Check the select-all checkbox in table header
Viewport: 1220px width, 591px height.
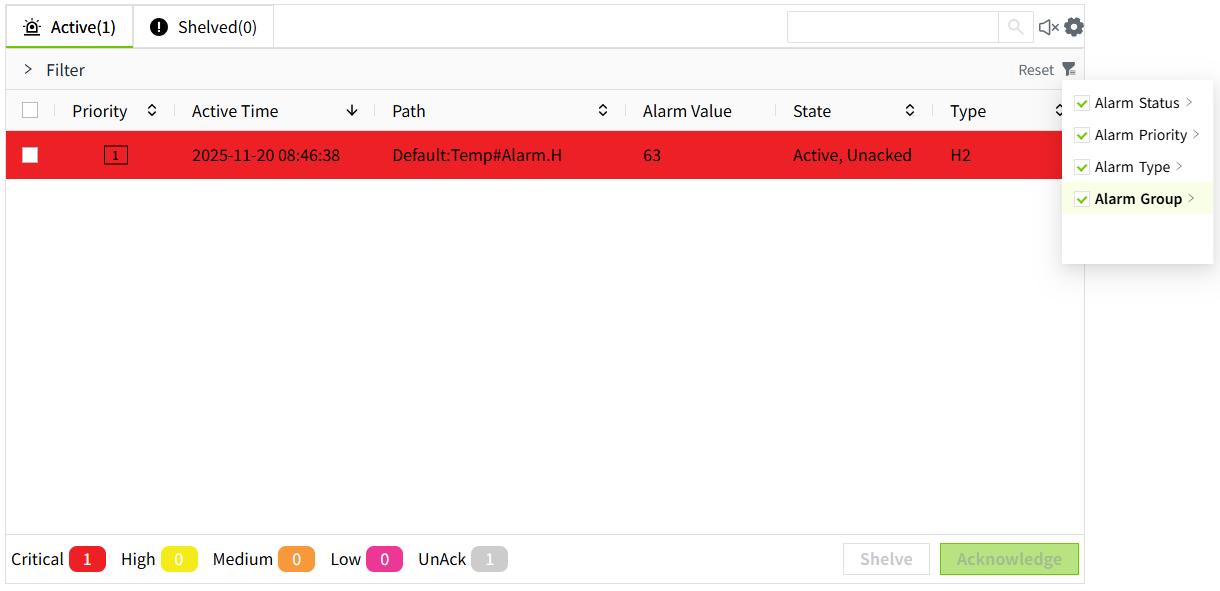coord(30,111)
